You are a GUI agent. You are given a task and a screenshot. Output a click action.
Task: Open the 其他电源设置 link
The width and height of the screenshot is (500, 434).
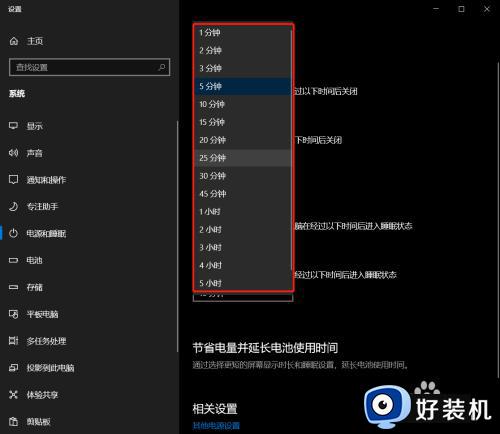216,426
